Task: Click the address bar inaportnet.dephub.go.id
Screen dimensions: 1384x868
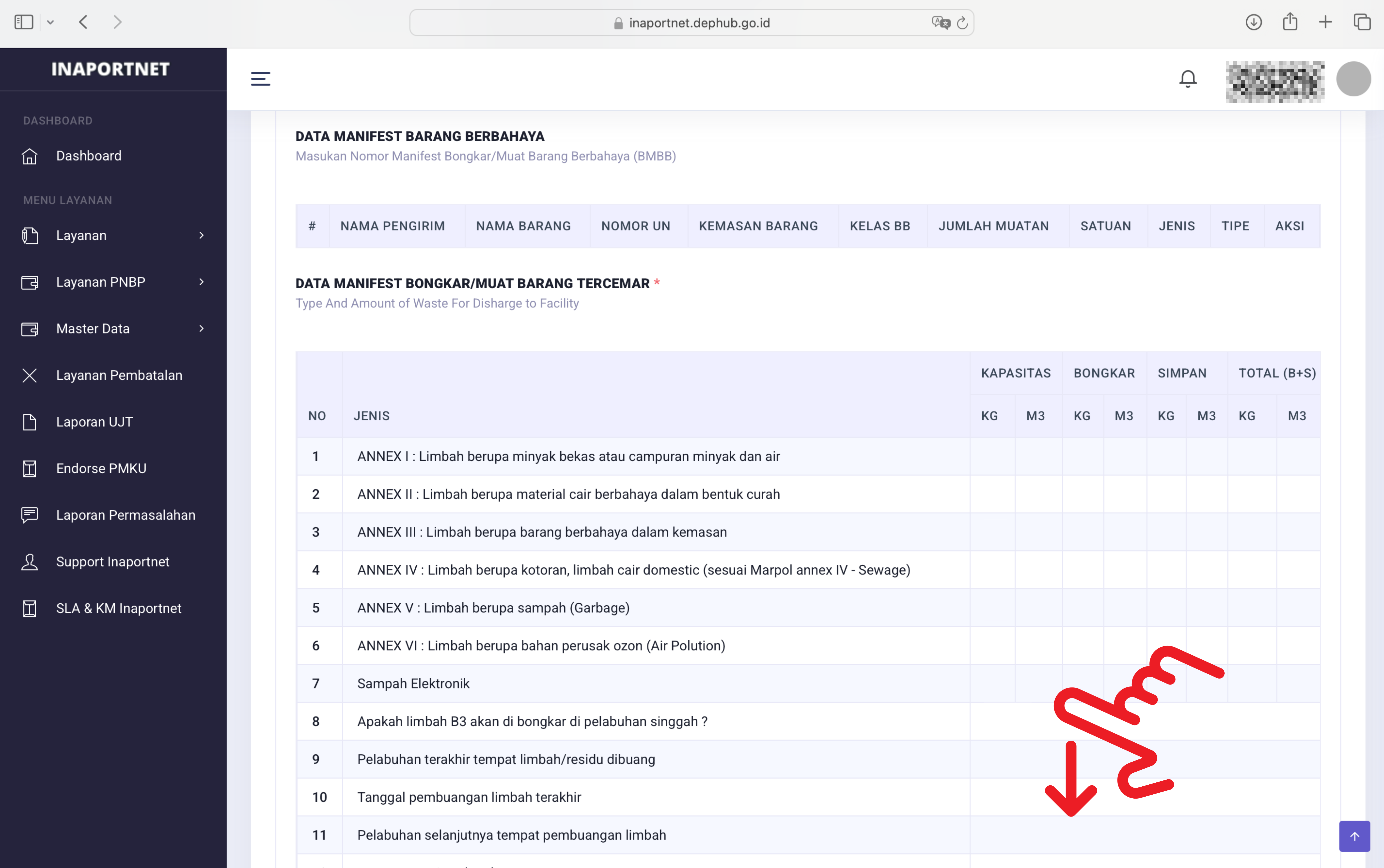Action: tap(698, 23)
